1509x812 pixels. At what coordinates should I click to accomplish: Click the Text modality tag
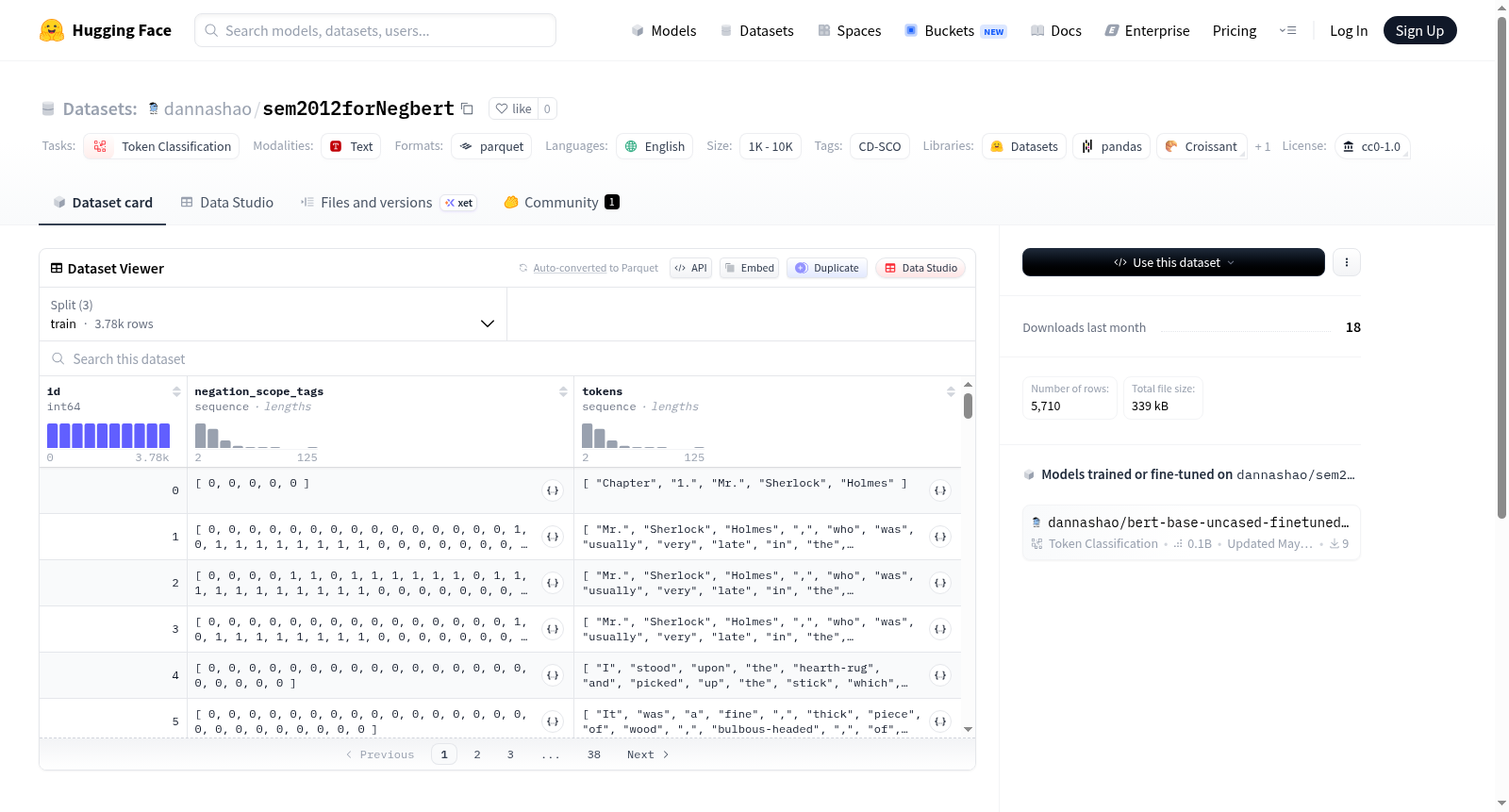pyautogui.click(x=352, y=146)
